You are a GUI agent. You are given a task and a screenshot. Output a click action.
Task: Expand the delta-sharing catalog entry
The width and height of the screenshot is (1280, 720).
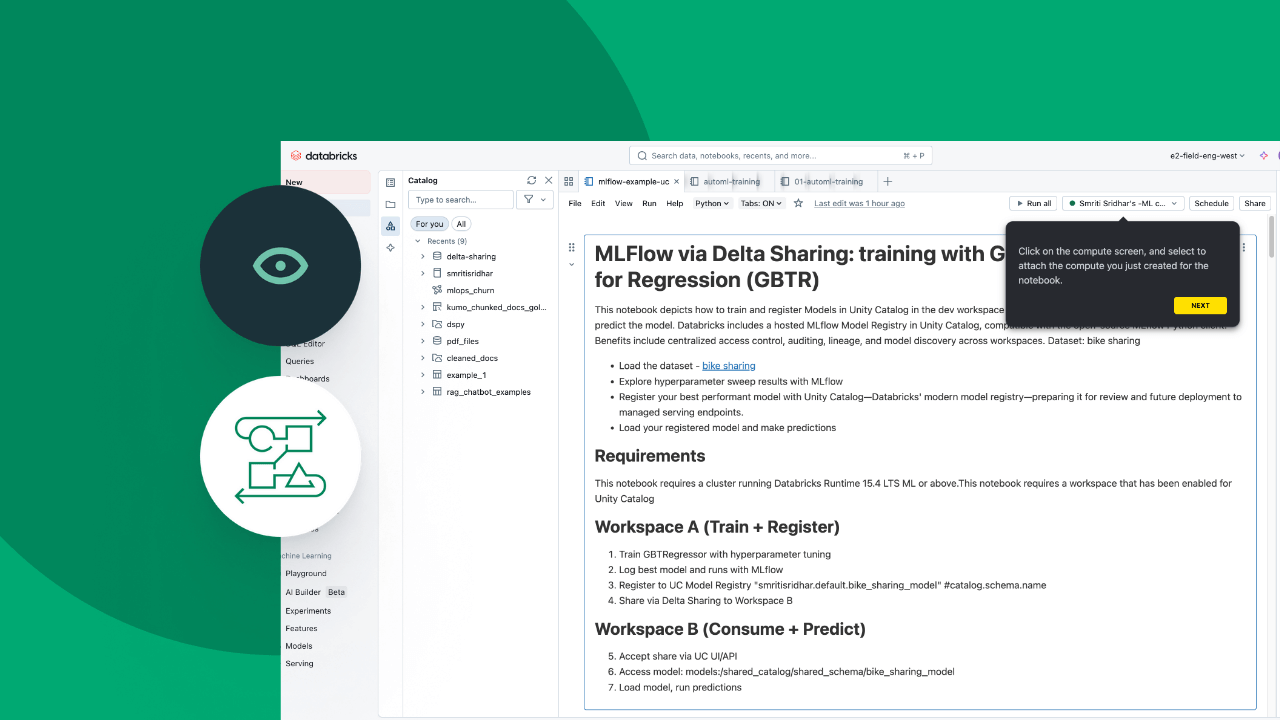pyautogui.click(x=423, y=256)
